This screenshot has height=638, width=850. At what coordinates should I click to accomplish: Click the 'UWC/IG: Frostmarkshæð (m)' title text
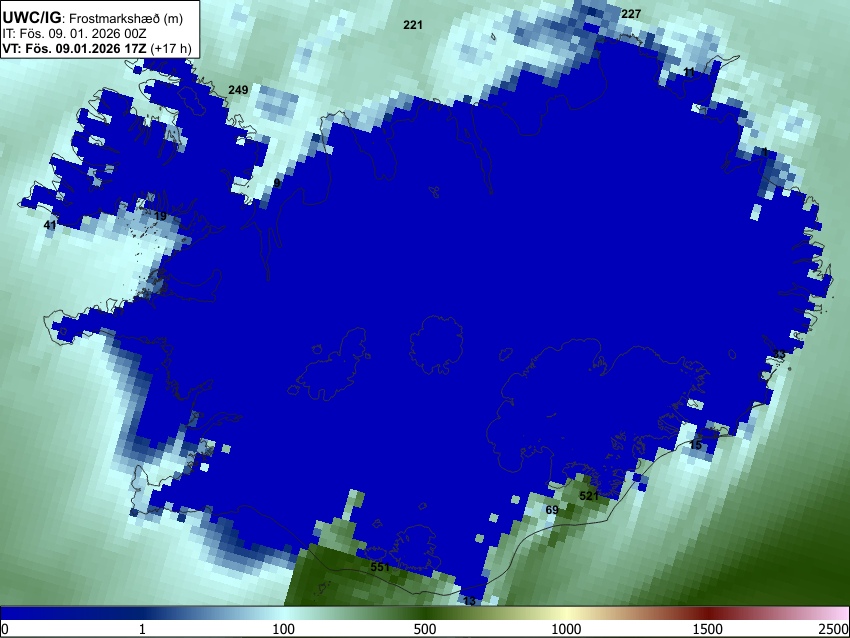93,18
